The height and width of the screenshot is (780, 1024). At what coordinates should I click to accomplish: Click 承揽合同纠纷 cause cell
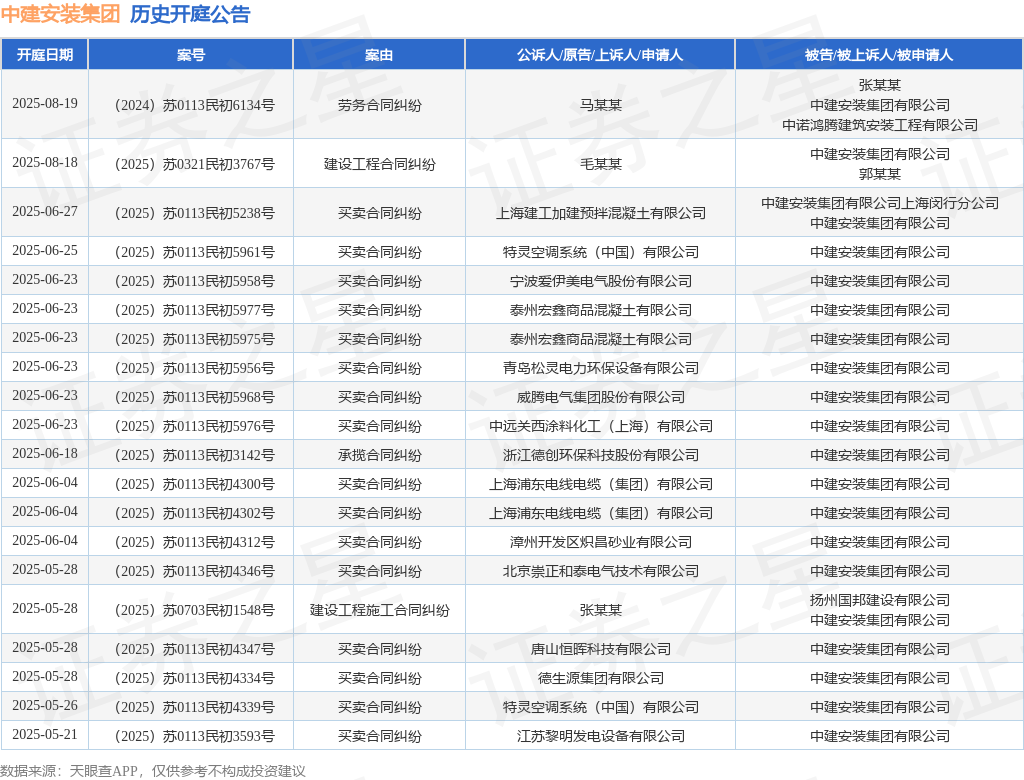click(379, 455)
